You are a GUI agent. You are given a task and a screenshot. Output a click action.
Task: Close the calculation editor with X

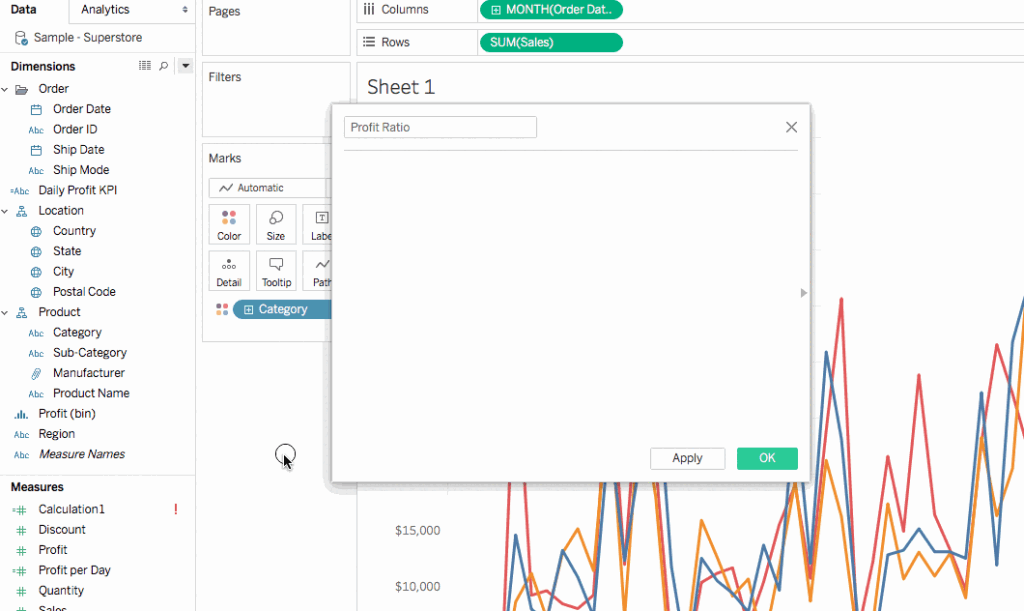click(x=791, y=127)
